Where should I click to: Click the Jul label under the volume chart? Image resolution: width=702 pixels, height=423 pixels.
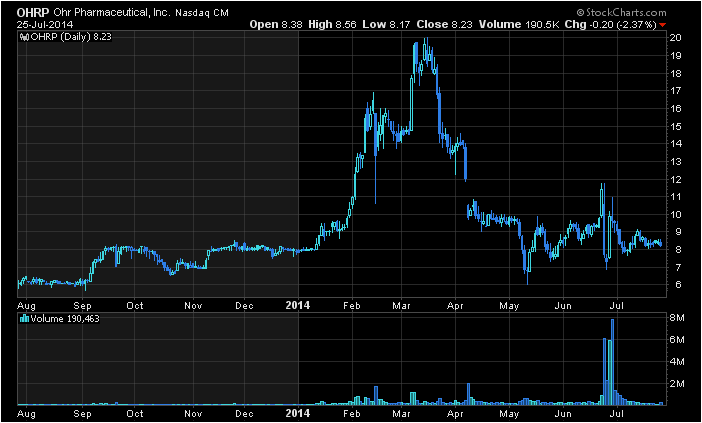pyautogui.click(x=618, y=414)
